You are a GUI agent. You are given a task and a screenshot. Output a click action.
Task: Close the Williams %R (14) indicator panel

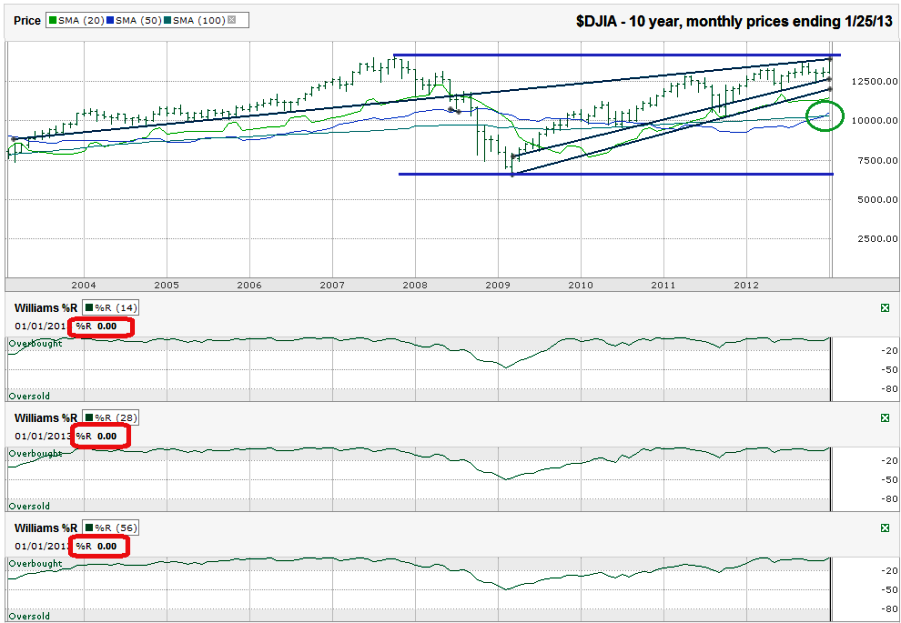pyautogui.click(x=885, y=308)
